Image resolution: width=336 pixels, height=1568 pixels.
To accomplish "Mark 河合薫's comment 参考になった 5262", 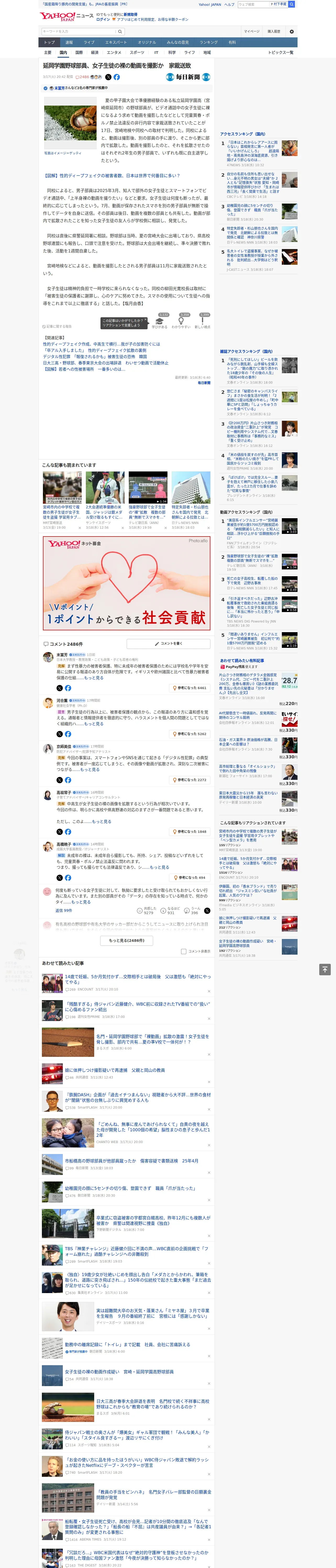I will [x=190, y=734].
